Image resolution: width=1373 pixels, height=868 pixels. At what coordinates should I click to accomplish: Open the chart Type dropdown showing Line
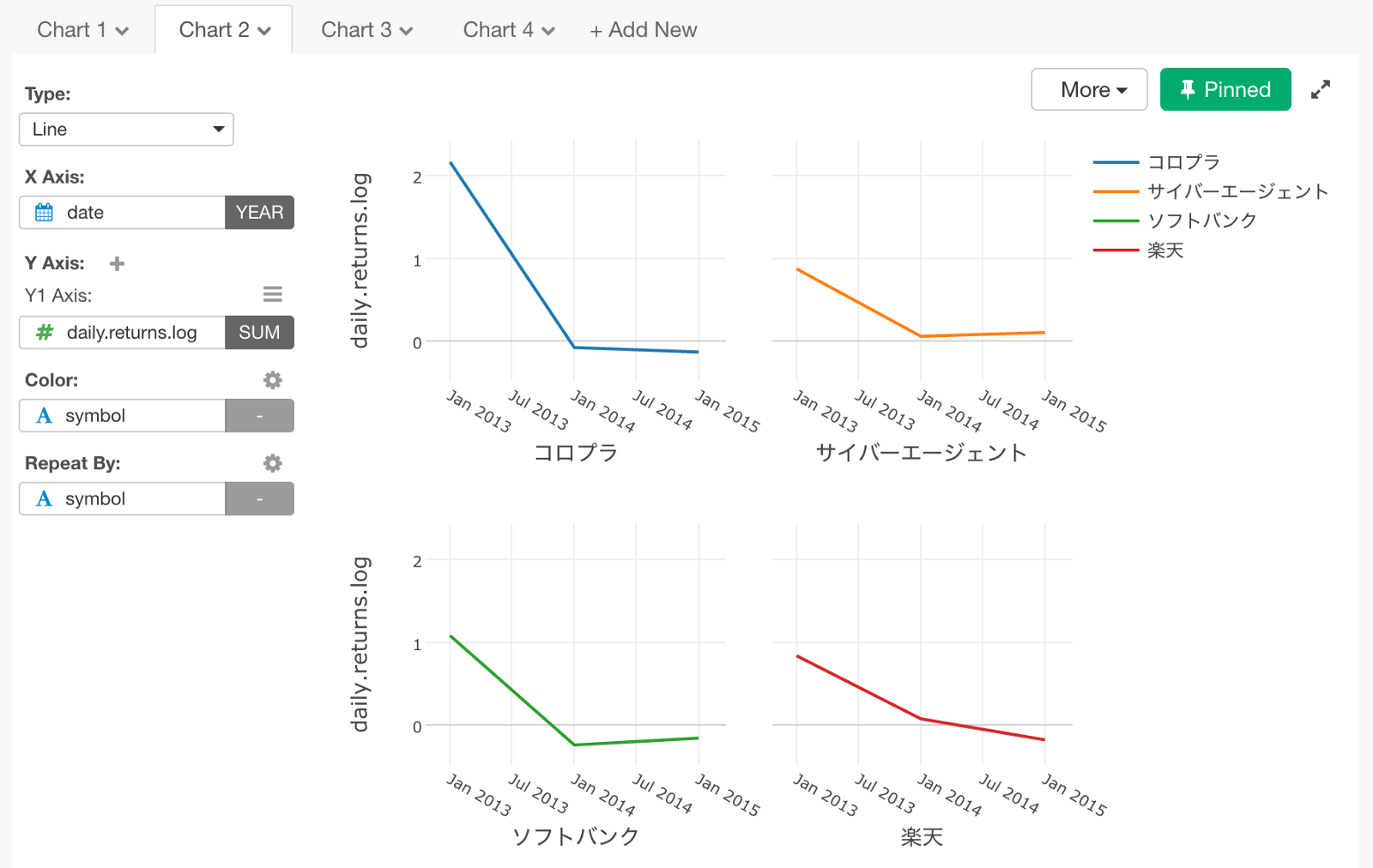point(126,130)
